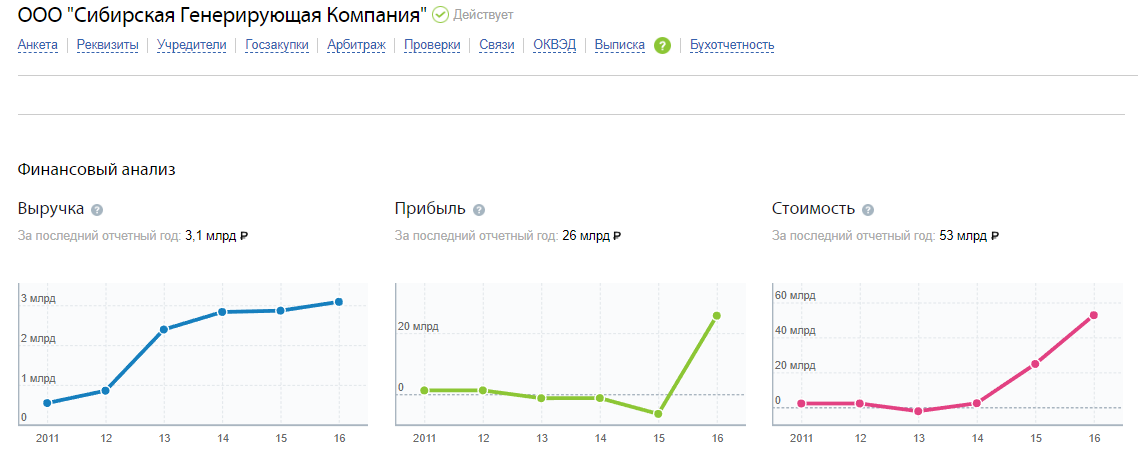The image size is (1138, 468).
Task: Open the Арбитраж section
Action: click(x=356, y=45)
